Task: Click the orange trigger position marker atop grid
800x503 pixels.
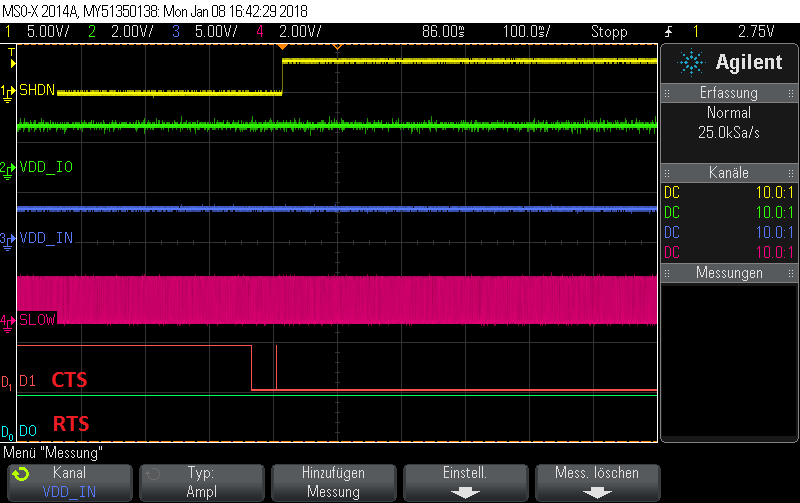Action: point(282,47)
